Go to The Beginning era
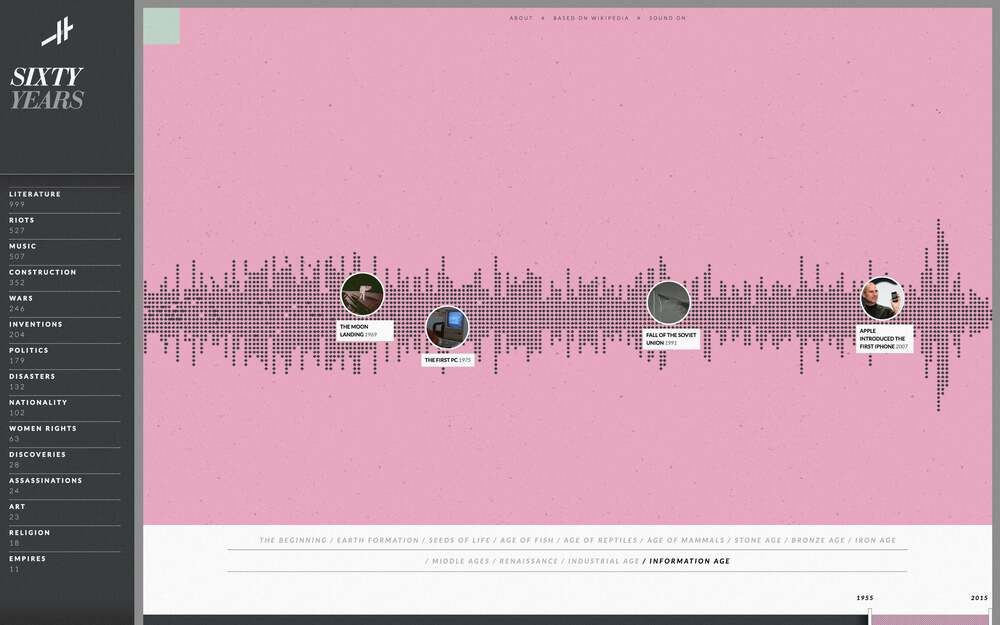The image size is (1000, 625). click(293, 540)
